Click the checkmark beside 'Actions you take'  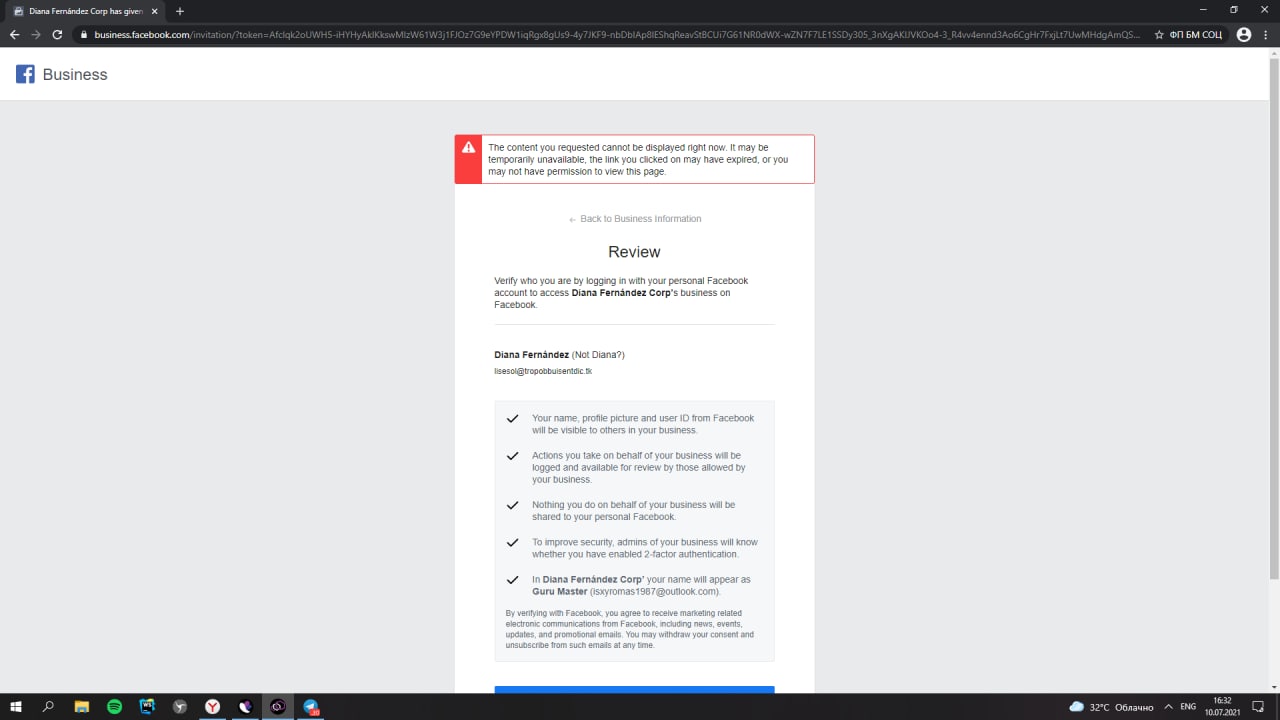[x=512, y=456]
